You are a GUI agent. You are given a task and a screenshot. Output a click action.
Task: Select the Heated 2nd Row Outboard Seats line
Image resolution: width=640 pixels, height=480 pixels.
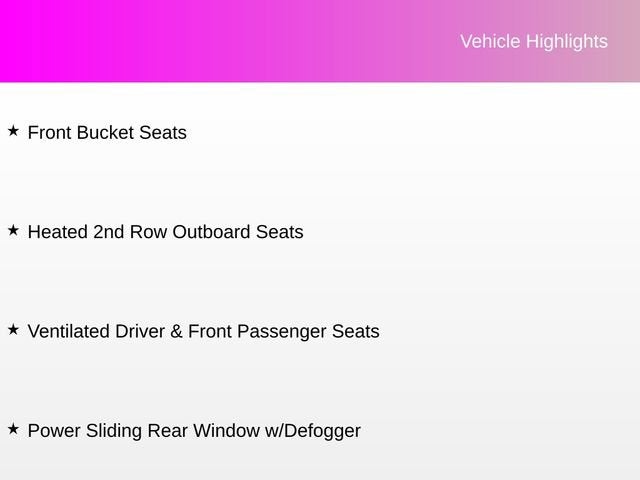[x=165, y=232]
